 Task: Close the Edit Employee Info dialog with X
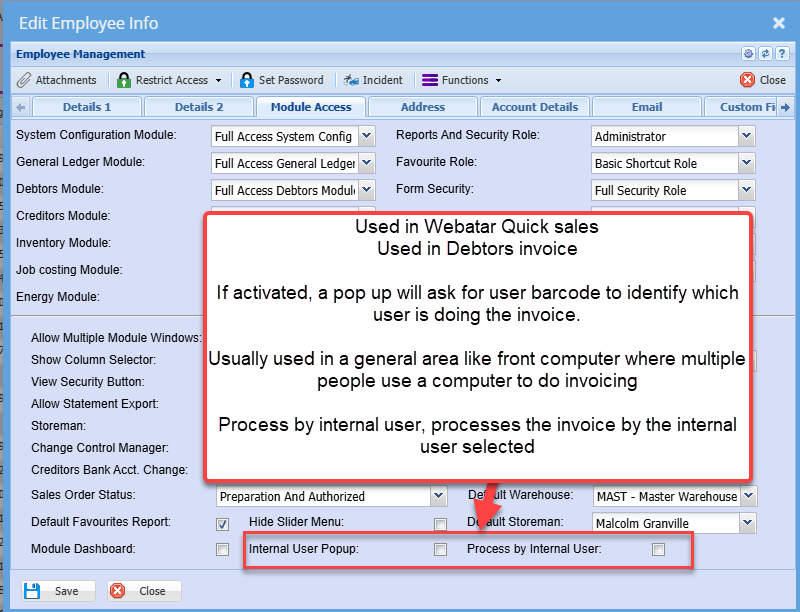click(x=779, y=23)
